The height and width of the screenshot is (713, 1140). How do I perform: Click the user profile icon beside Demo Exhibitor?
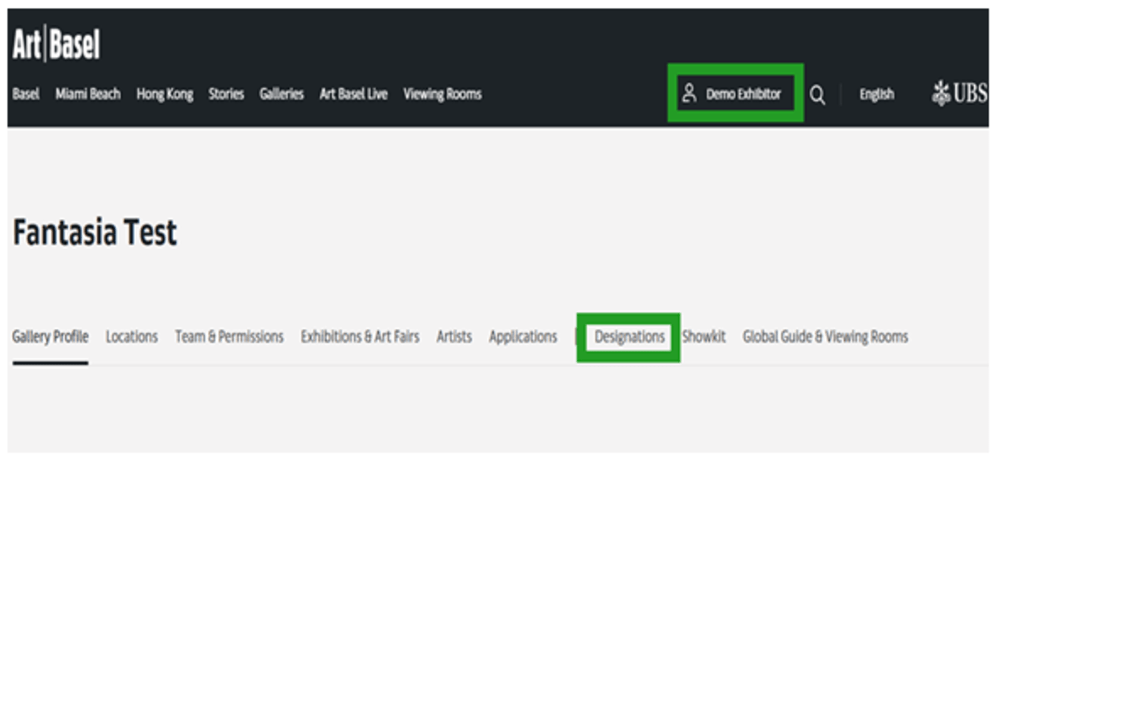(x=689, y=93)
